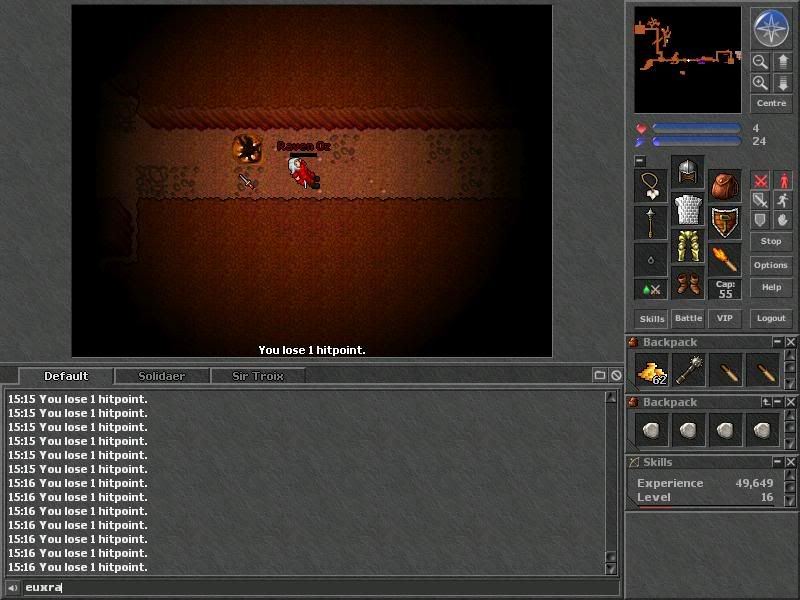800x600 pixels.
Task: Switch to the Default chat tab
Action: [x=66, y=377]
